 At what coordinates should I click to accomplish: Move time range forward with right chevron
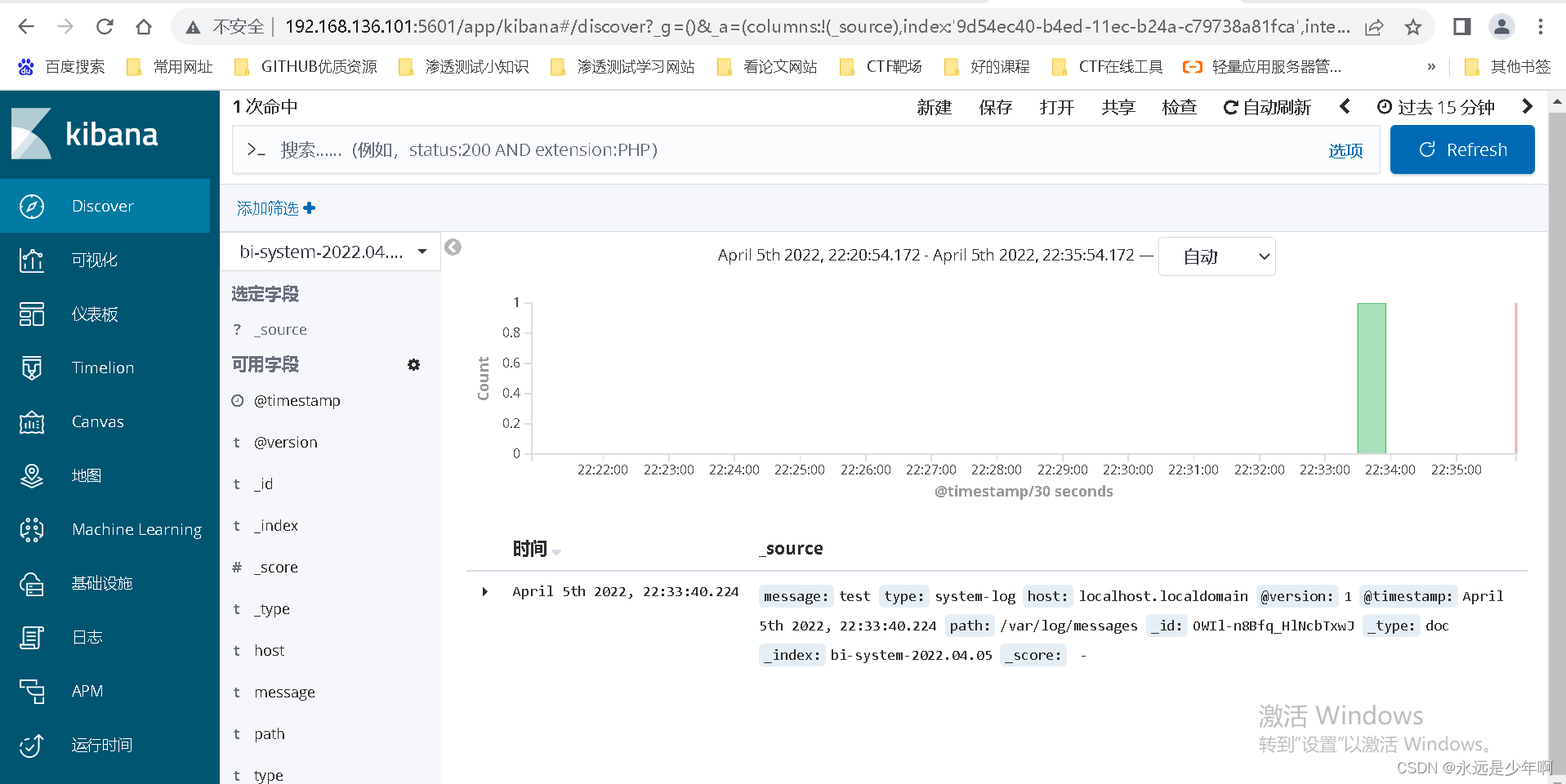point(1528,106)
